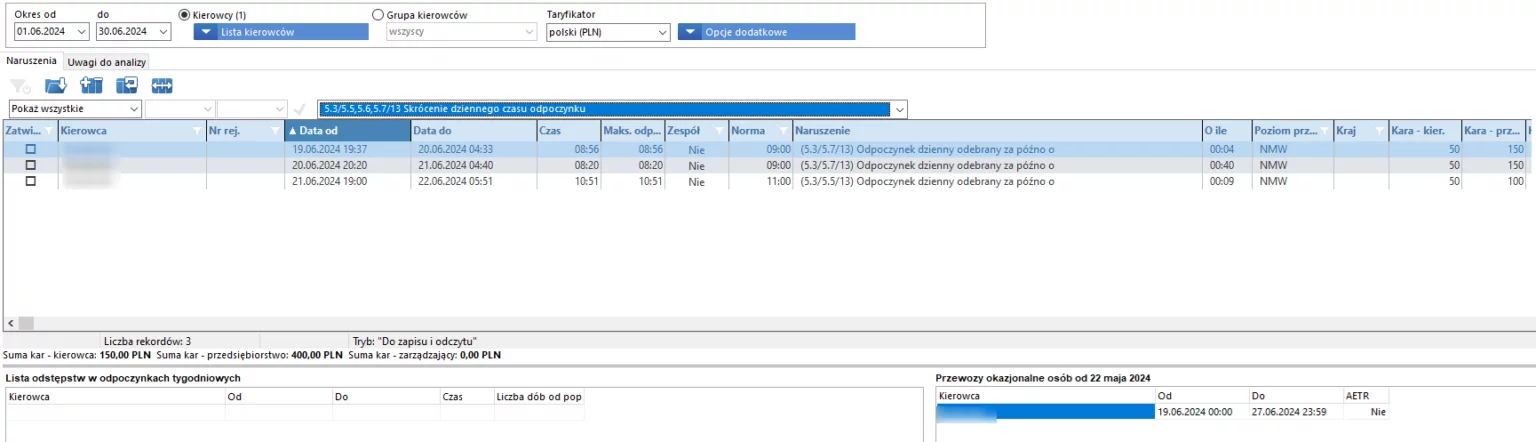
Task: Click the clear filter funnel toolbar icon
Action: pyautogui.click(x=19, y=87)
